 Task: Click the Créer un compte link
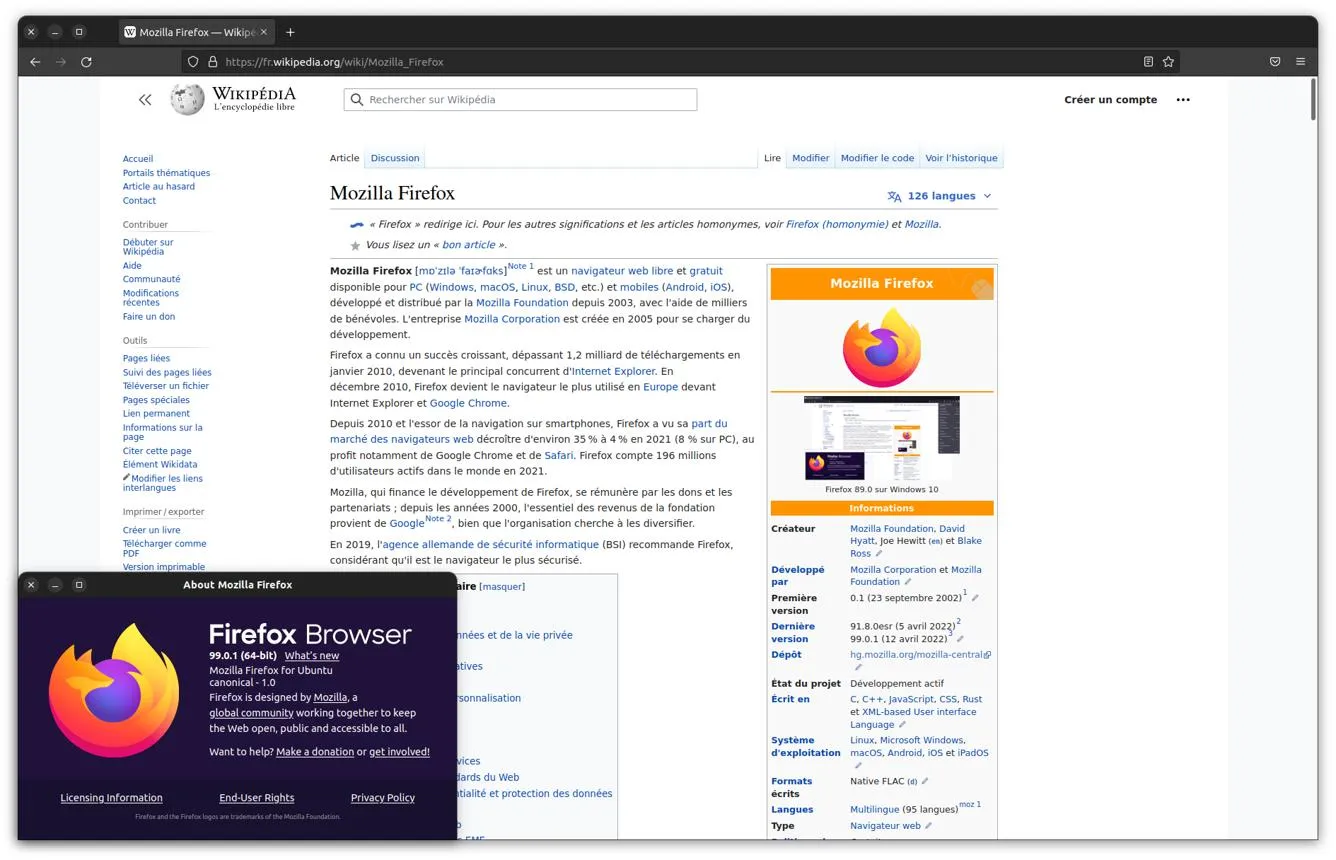1110,100
